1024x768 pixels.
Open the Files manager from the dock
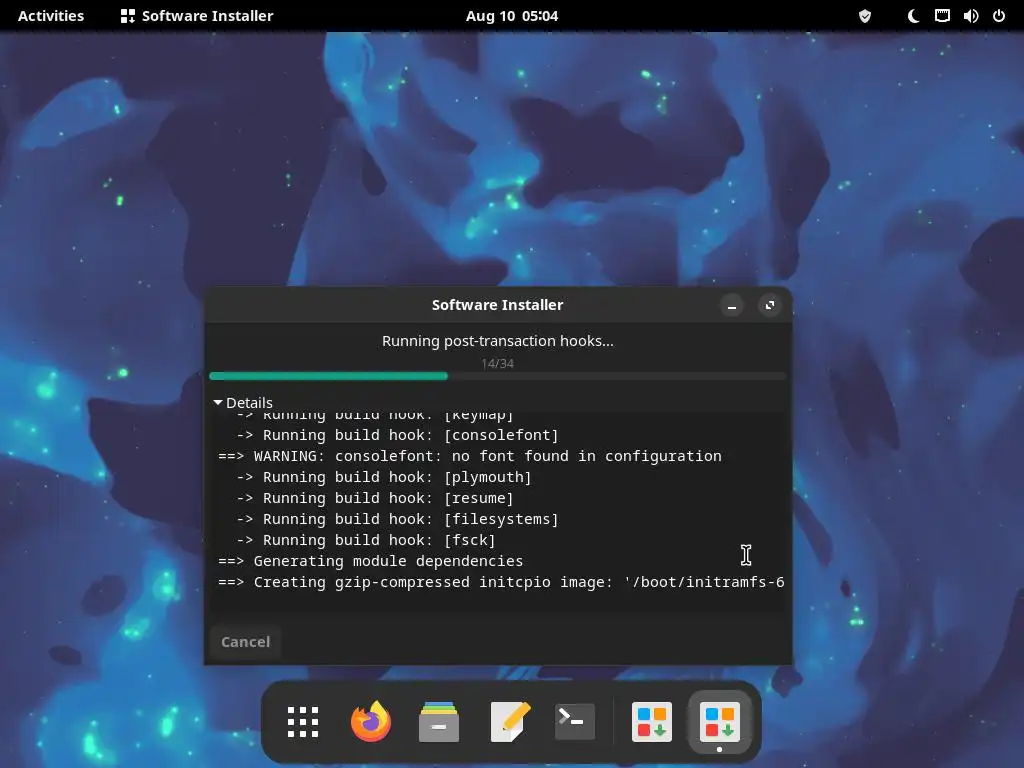439,722
